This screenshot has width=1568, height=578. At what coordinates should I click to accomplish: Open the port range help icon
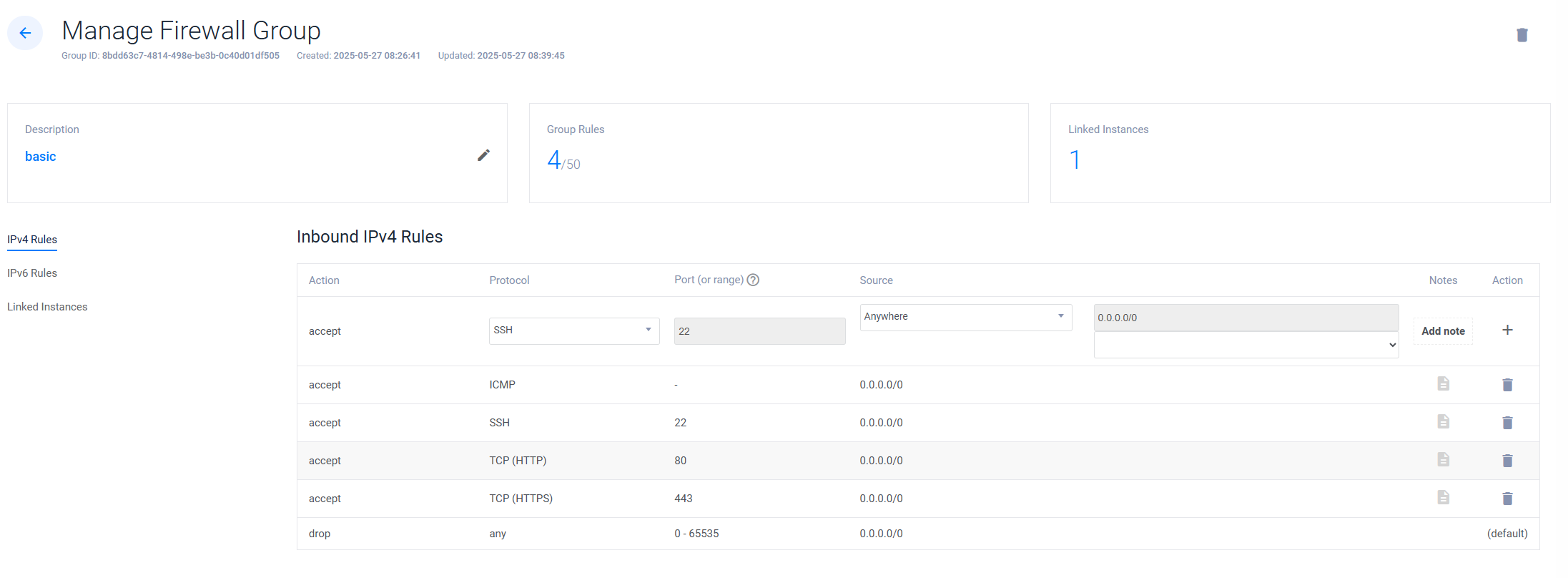(x=753, y=280)
